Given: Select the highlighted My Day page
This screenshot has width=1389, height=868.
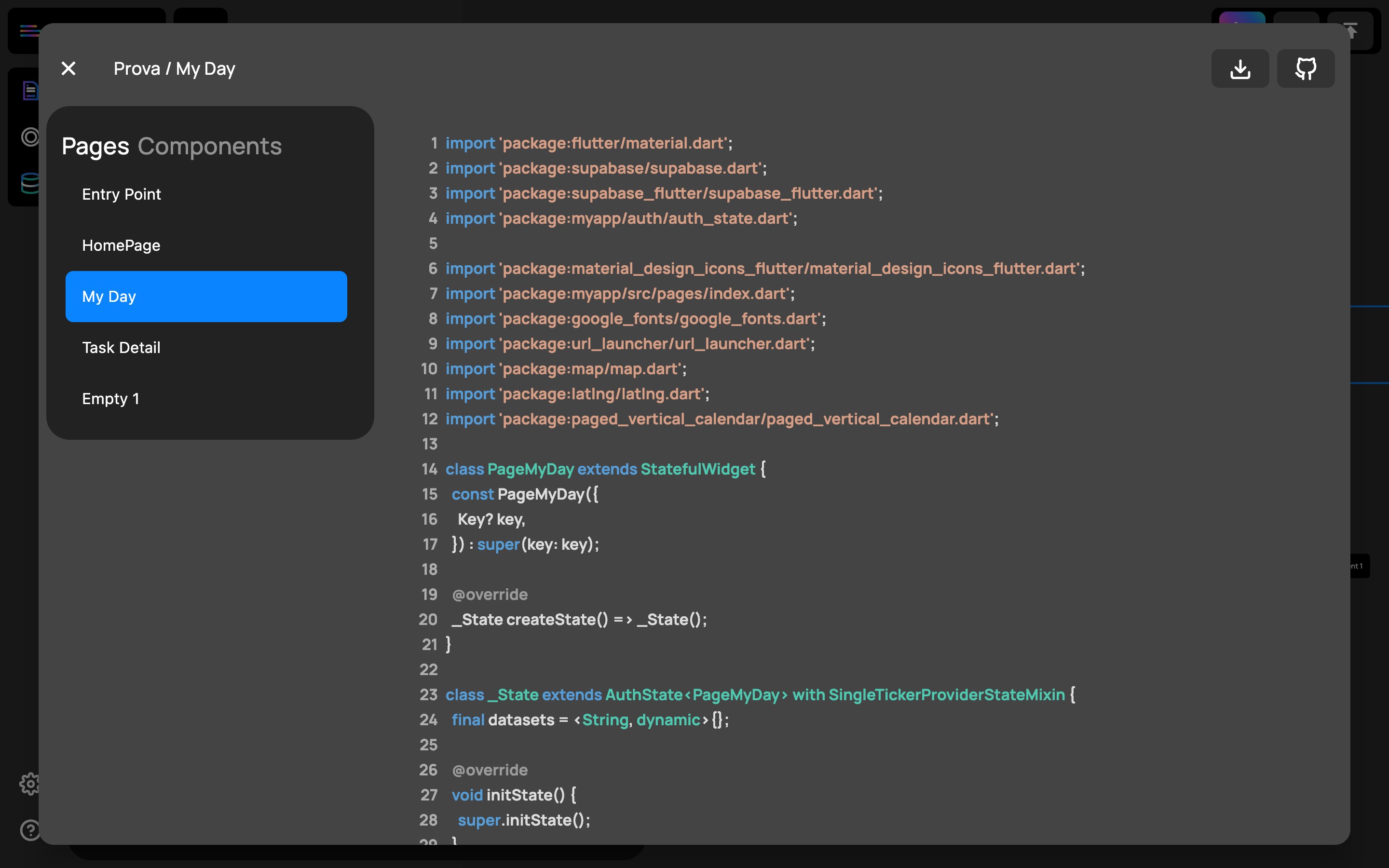Looking at the screenshot, I should (x=206, y=297).
